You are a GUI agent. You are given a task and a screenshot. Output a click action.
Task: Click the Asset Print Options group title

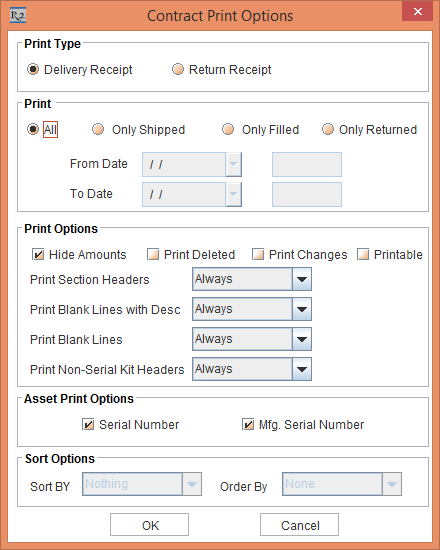[79, 399]
